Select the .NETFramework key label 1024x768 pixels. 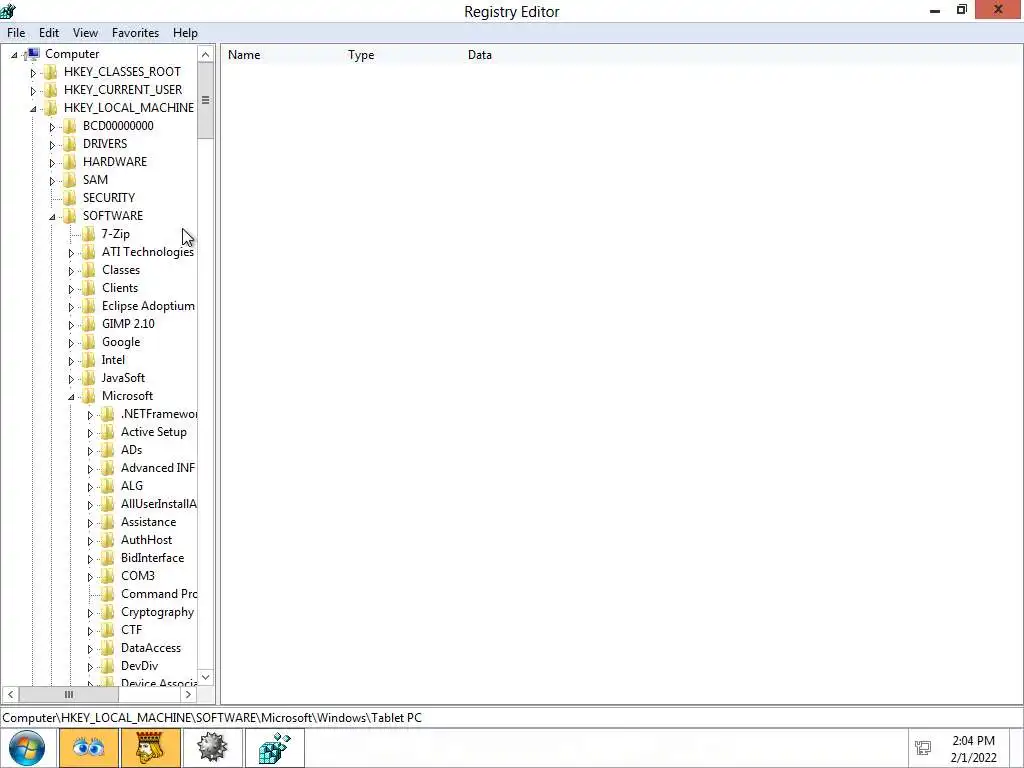pos(159,414)
